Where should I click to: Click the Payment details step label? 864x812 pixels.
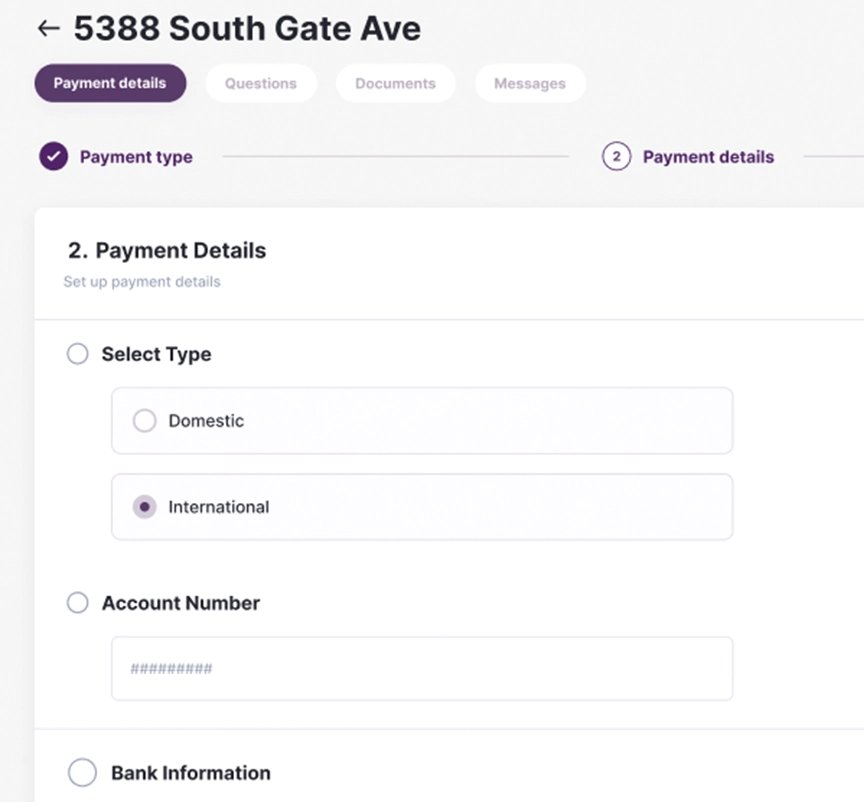708,157
